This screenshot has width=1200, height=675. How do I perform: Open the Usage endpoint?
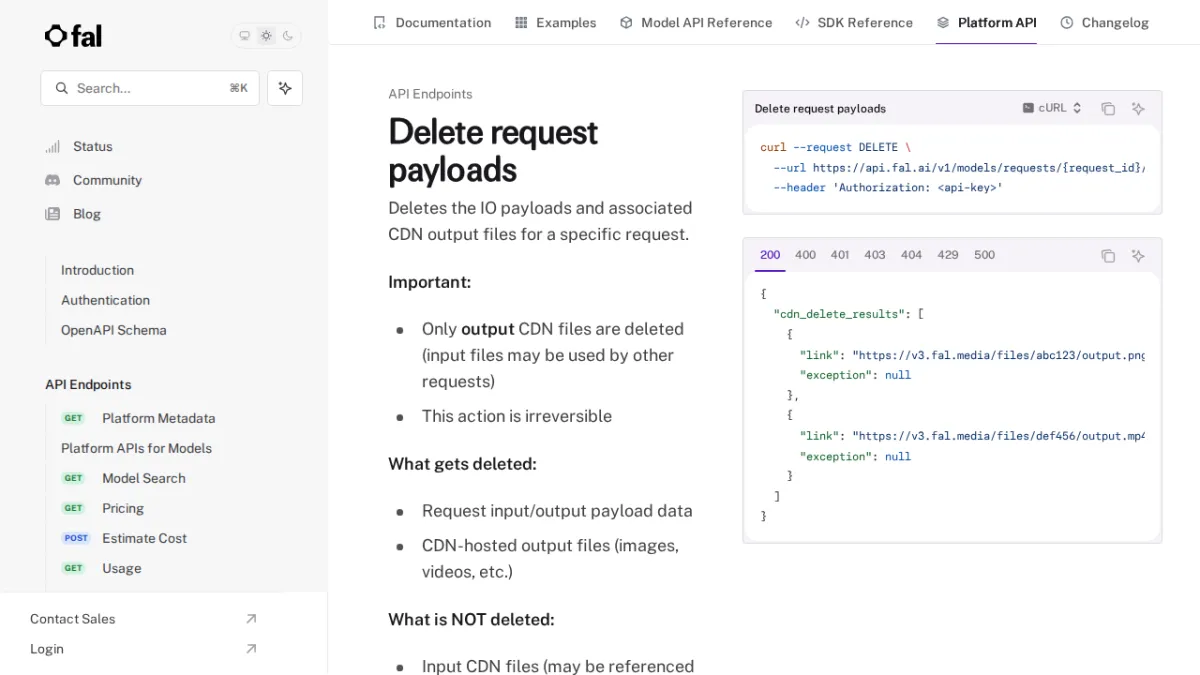[x=121, y=568]
